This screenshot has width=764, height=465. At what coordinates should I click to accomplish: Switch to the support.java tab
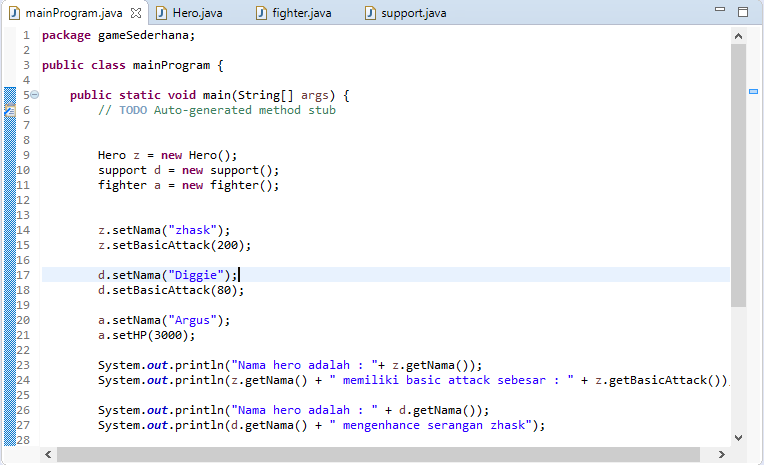[x=405, y=13]
